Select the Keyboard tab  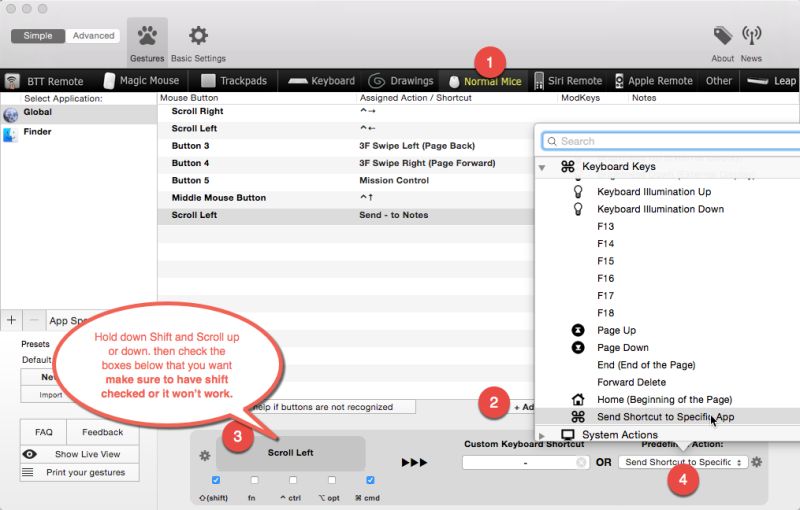click(x=321, y=81)
